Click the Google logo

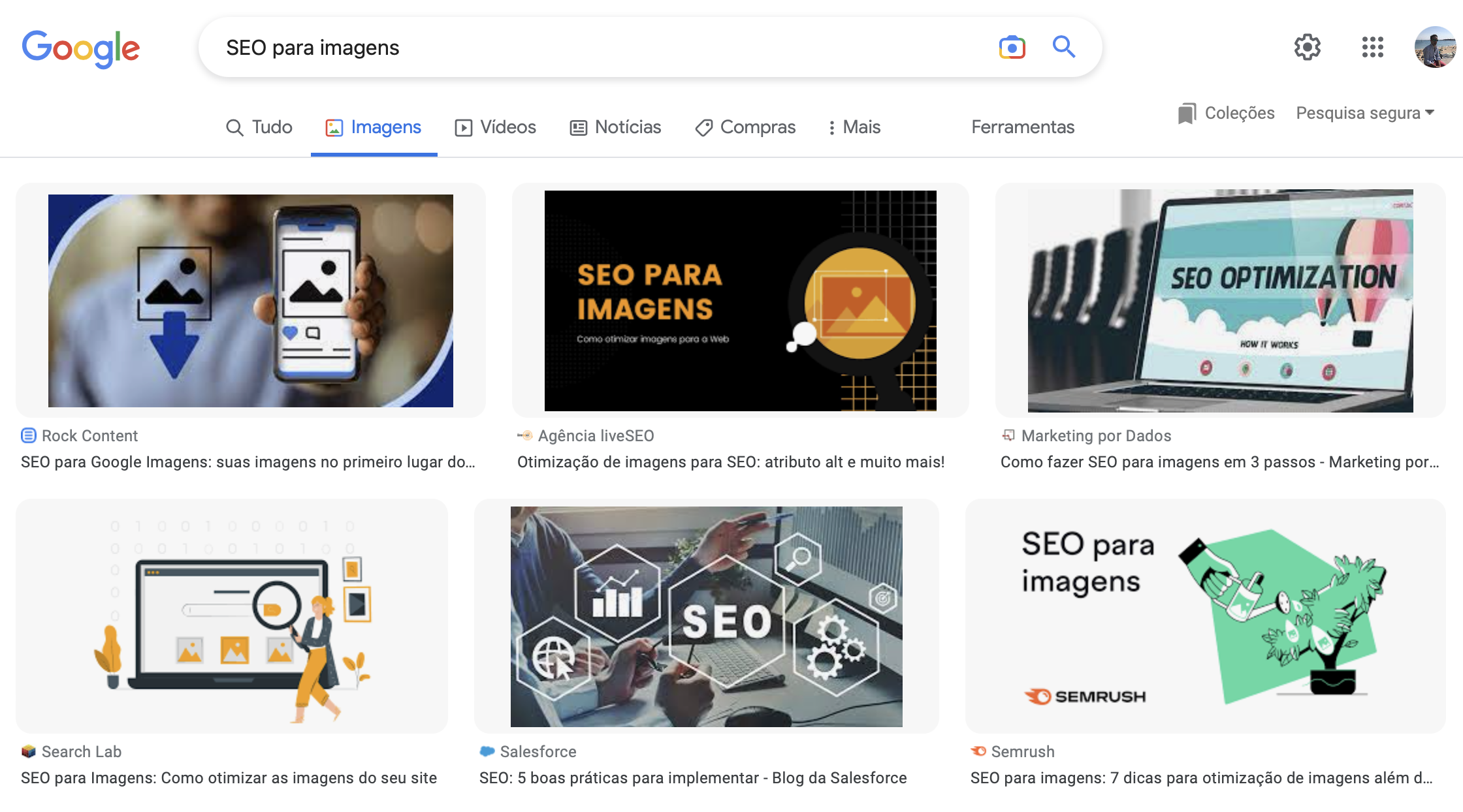[81, 48]
